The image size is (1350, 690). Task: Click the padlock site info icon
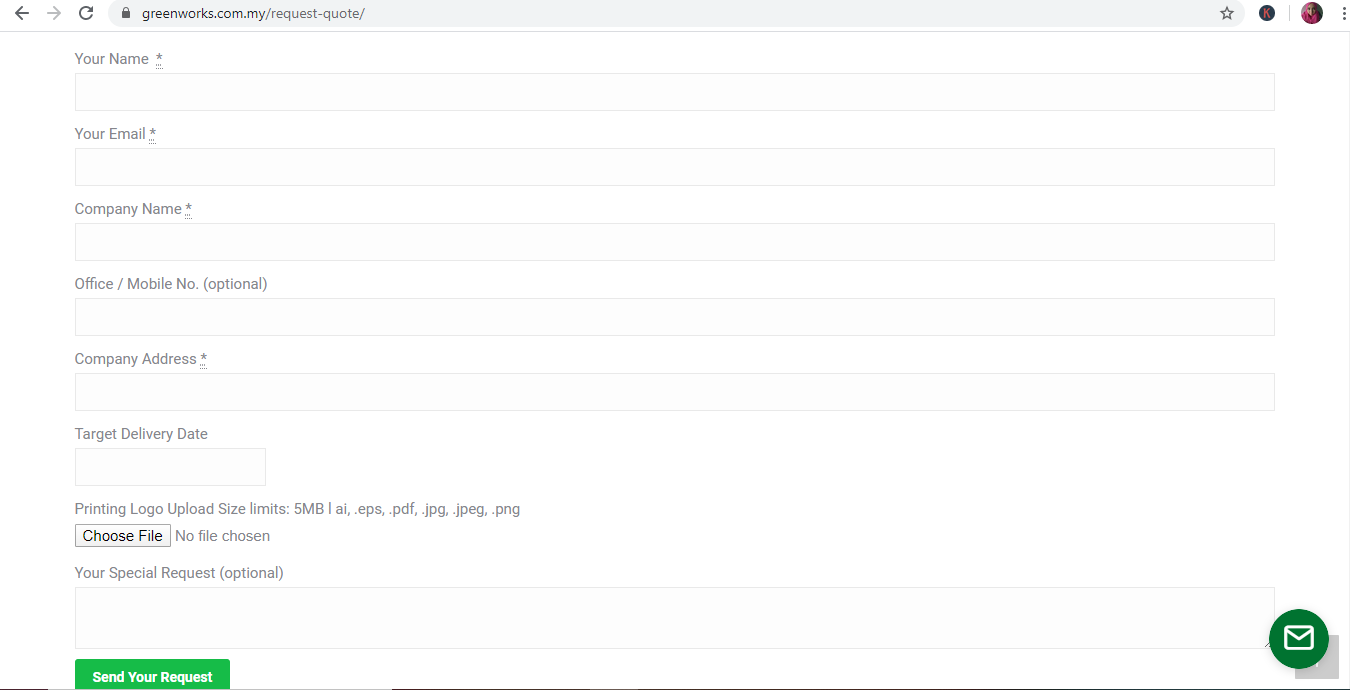(126, 14)
